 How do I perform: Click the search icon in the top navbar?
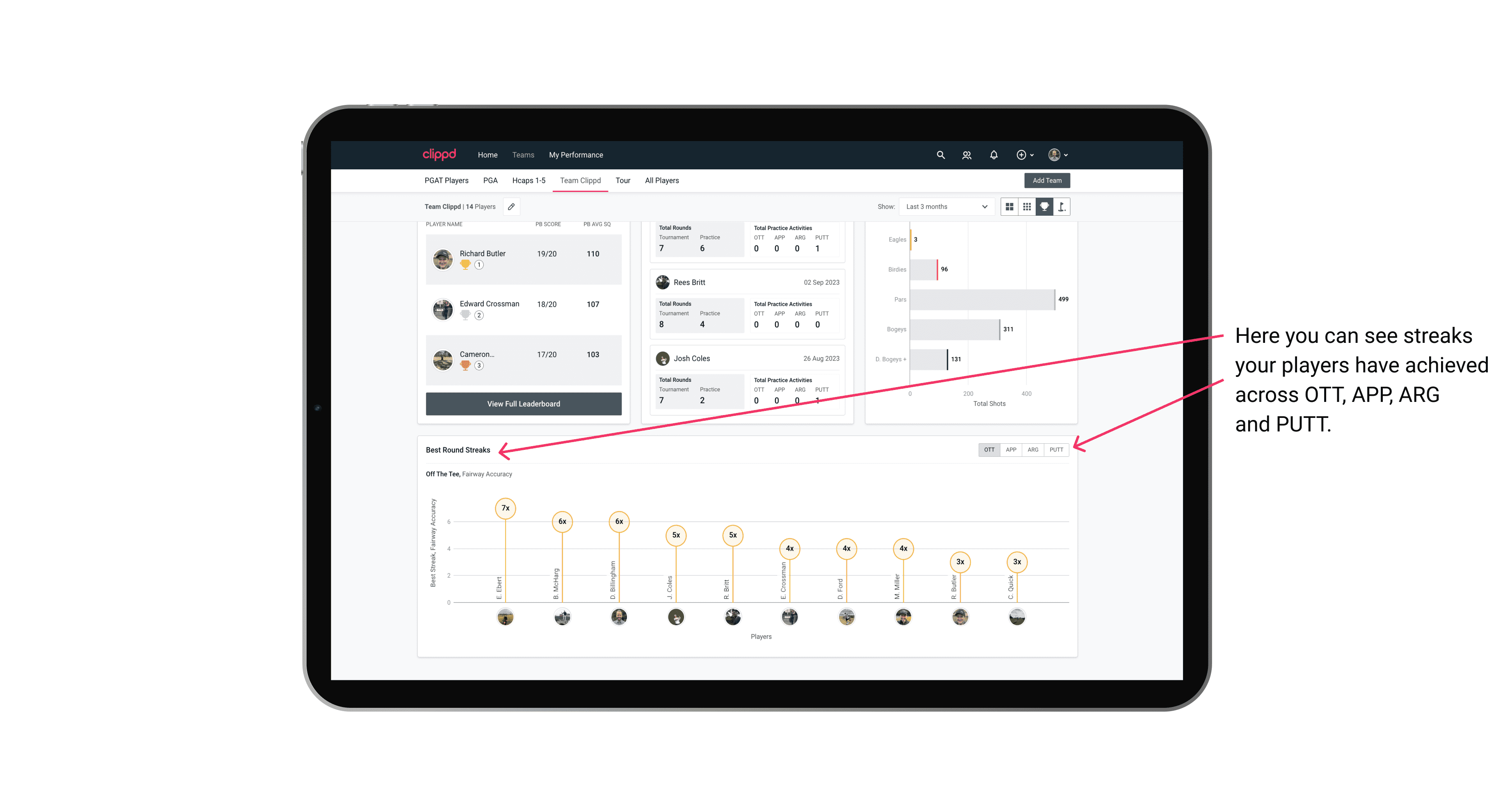(940, 155)
